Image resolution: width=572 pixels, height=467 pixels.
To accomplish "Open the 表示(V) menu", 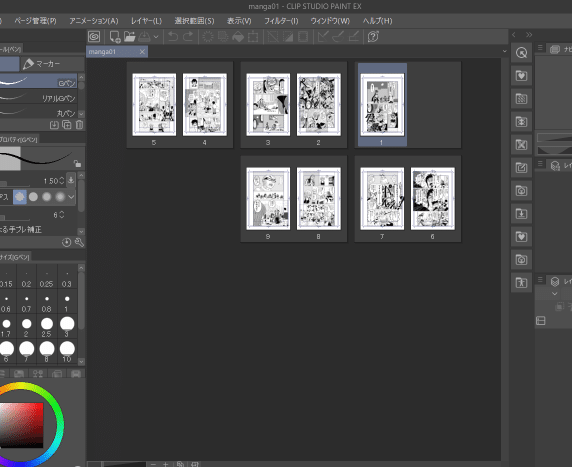I will coord(239,21).
